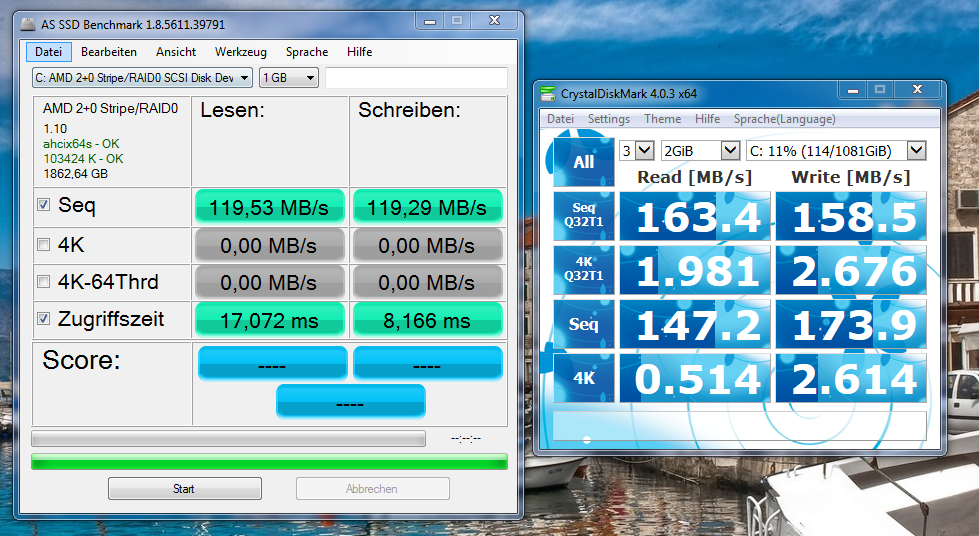This screenshot has height=536, width=979.
Task: Click the write access time 8,166 ms
Action: pyautogui.click(x=428, y=320)
